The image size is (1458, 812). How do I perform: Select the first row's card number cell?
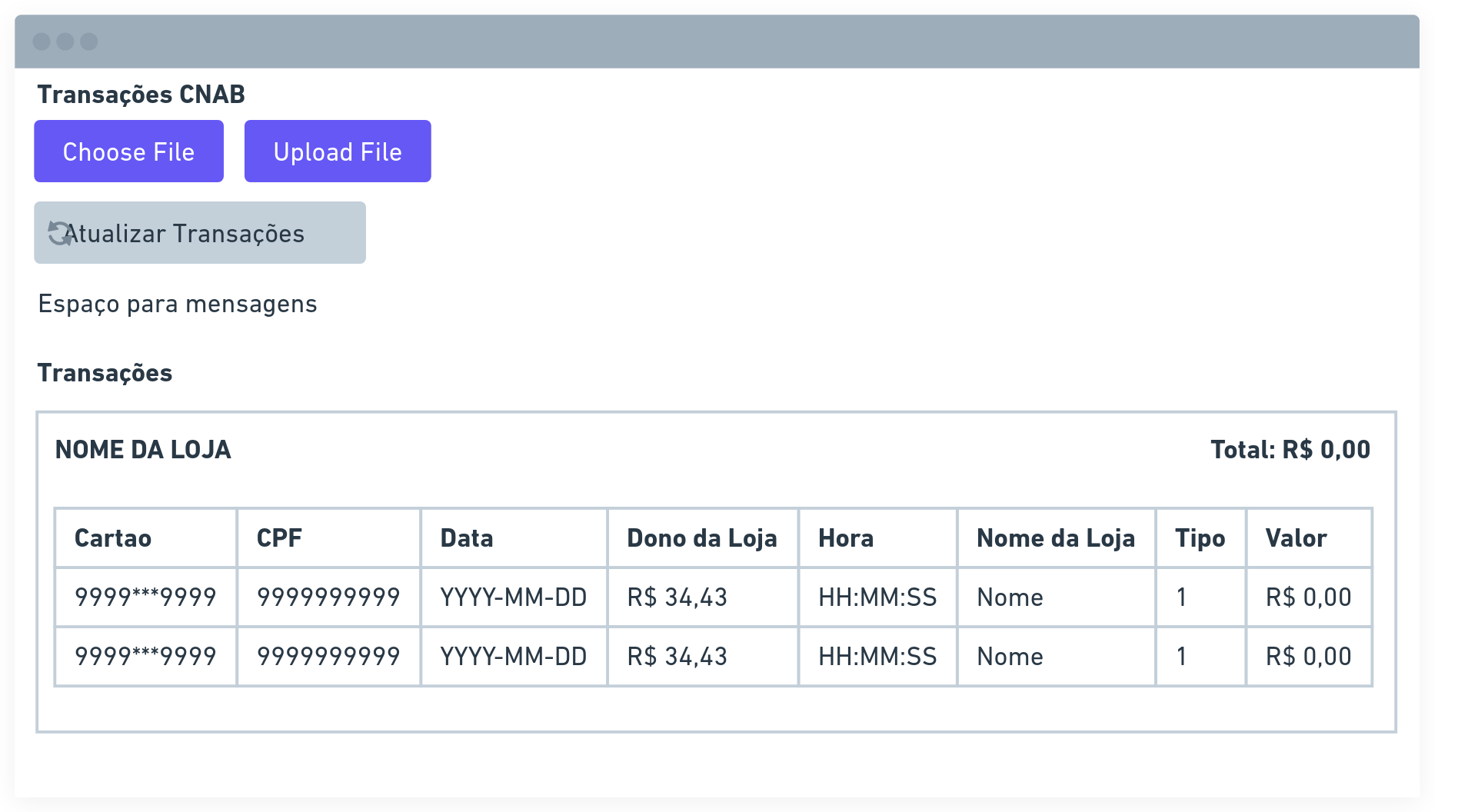[x=145, y=597]
